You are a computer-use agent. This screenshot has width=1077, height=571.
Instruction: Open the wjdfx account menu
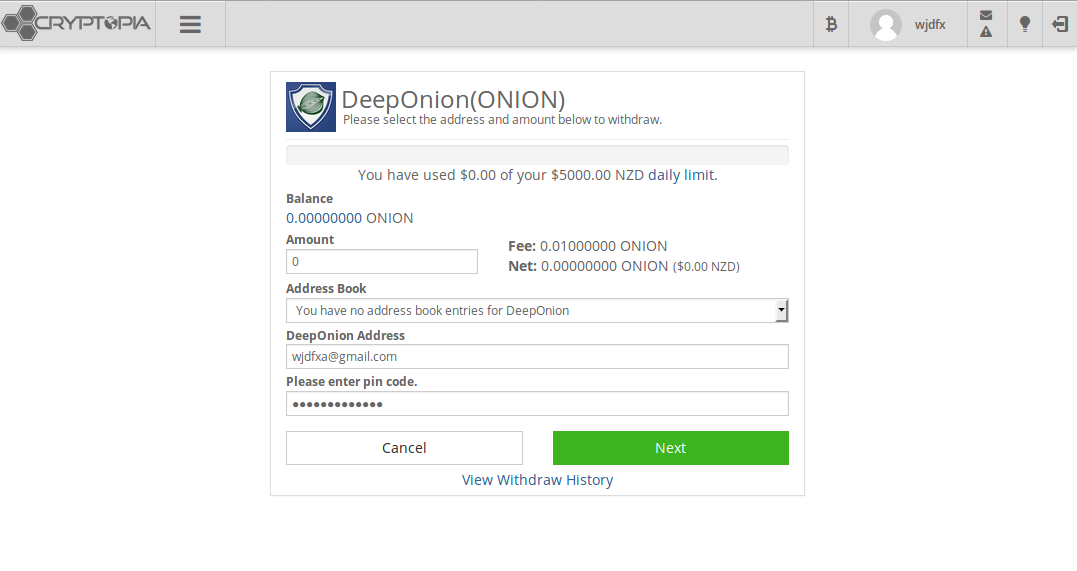tap(930, 25)
